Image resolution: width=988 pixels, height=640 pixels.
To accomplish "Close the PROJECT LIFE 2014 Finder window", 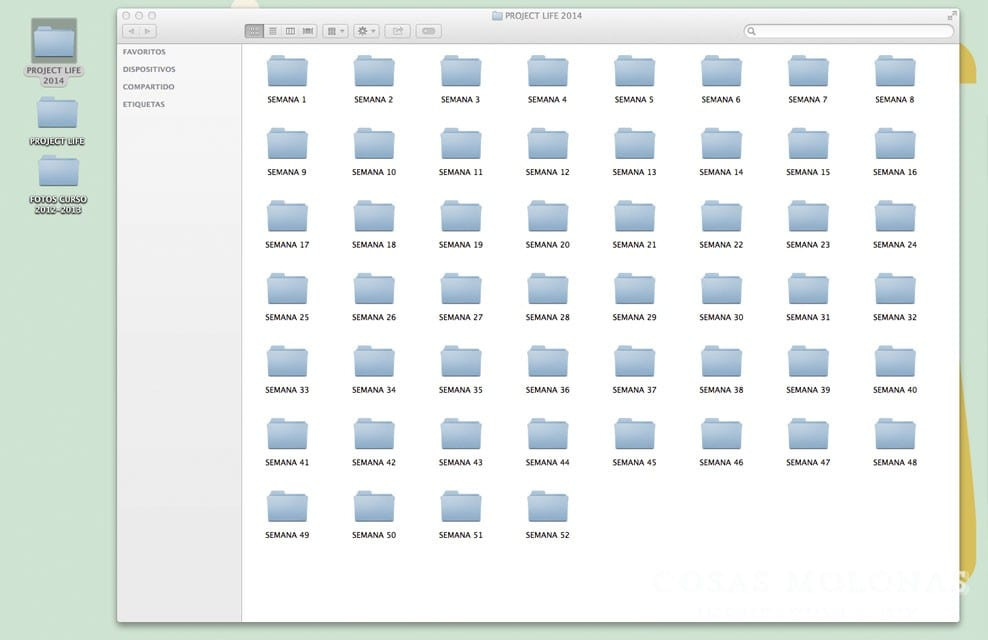I will point(126,16).
